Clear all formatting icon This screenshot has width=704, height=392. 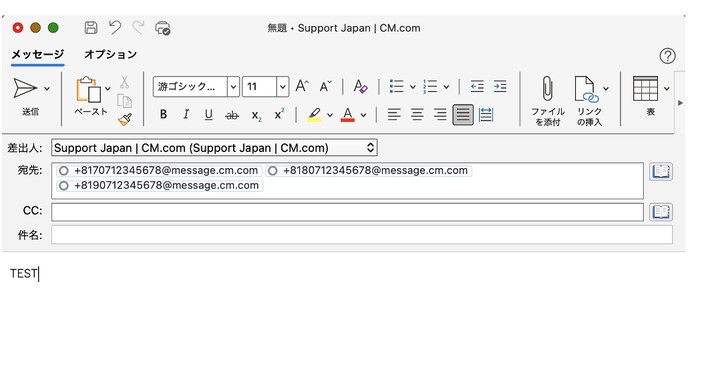[x=360, y=86]
